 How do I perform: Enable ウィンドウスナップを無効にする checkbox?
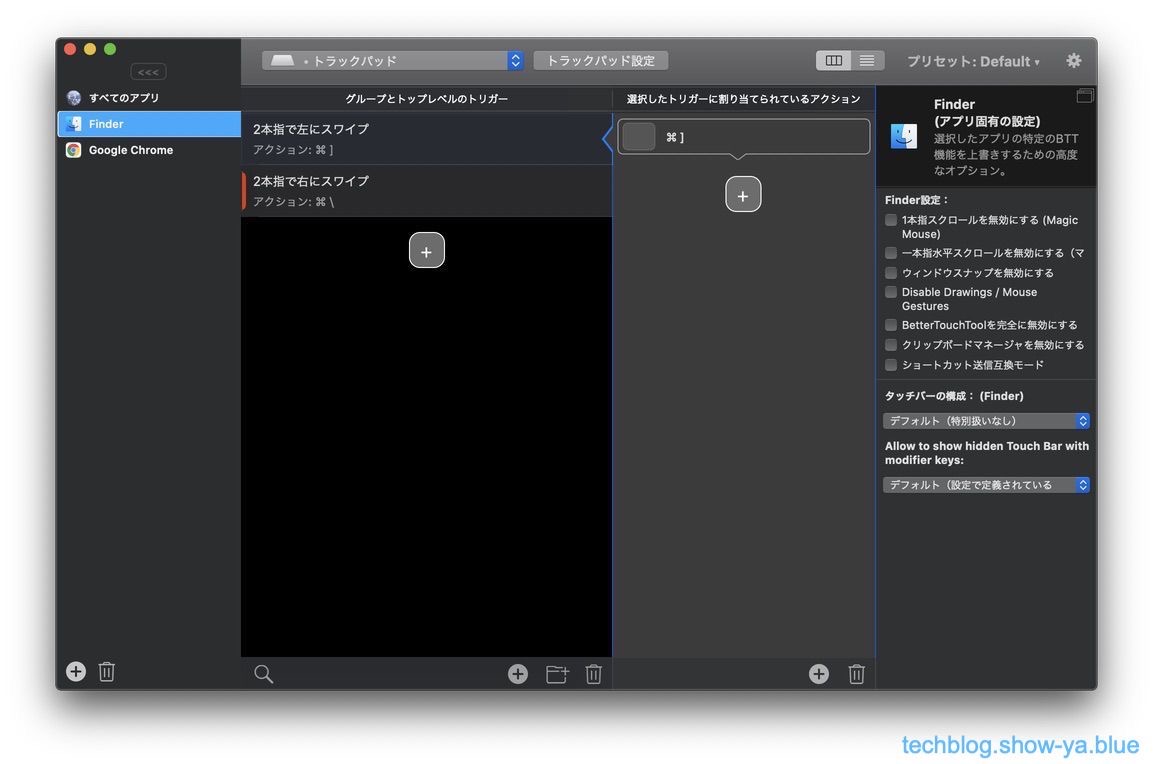(891, 273)
